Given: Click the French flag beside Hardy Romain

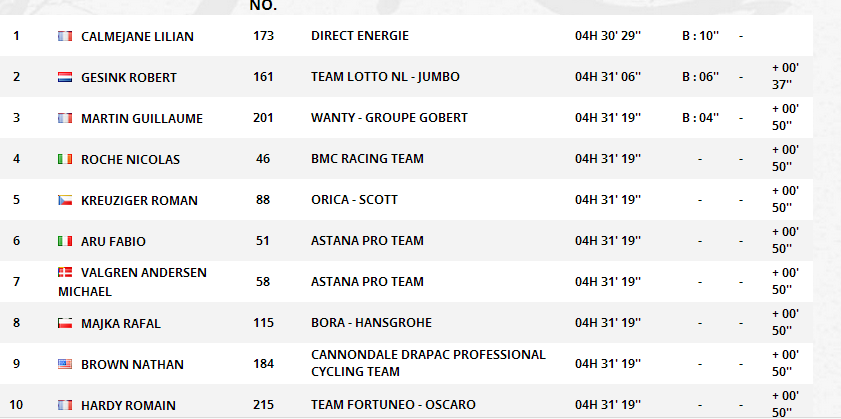Looking at the screenshot, I should pyautogui.click(x=65, y=405).
